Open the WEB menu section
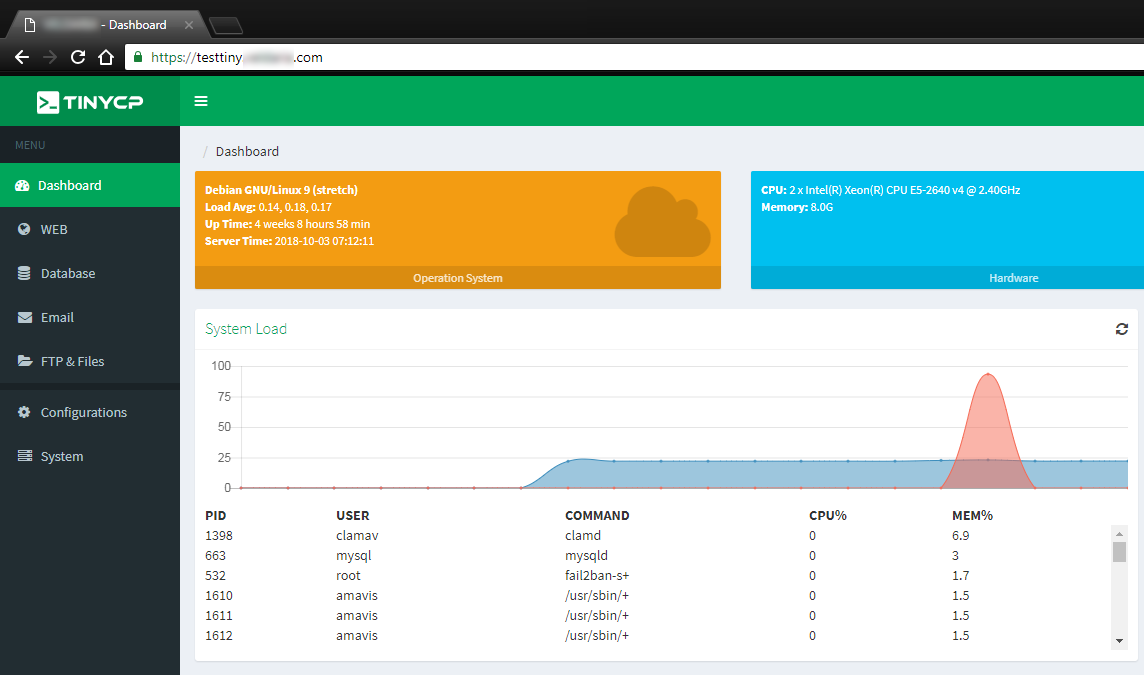The height and width of the screenshot is (675, 1144). (x=90, y=229)
